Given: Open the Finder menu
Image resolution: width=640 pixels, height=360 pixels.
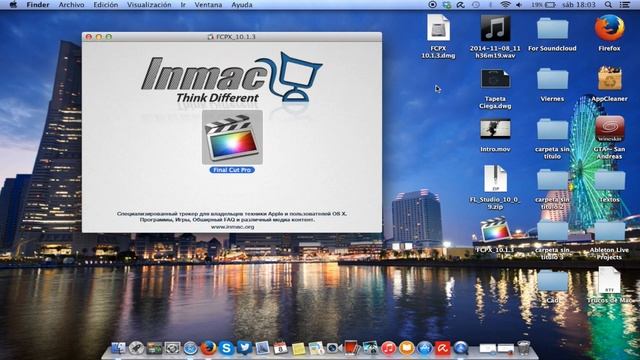Looking at the screenshot, I should click(x=38, y=5).
